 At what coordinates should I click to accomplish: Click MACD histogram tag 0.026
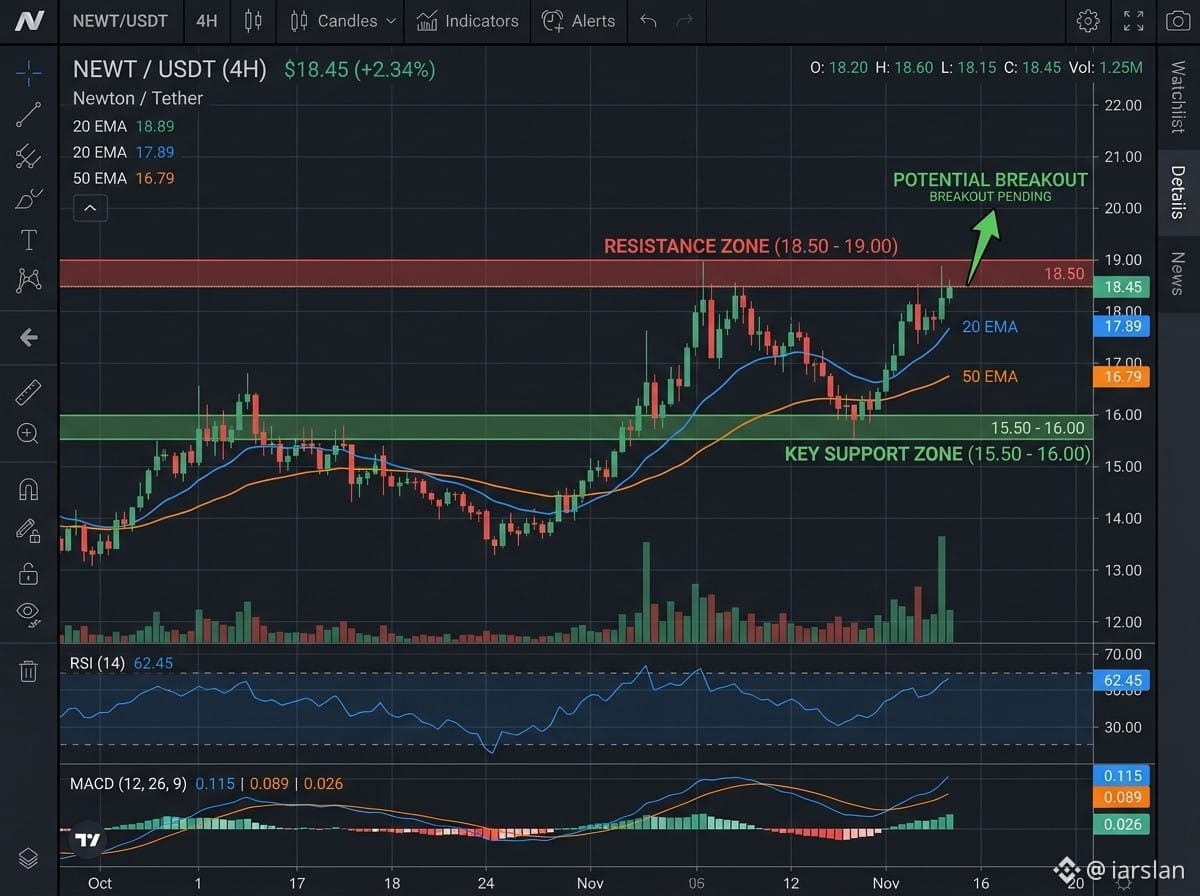coord(1124,825)
